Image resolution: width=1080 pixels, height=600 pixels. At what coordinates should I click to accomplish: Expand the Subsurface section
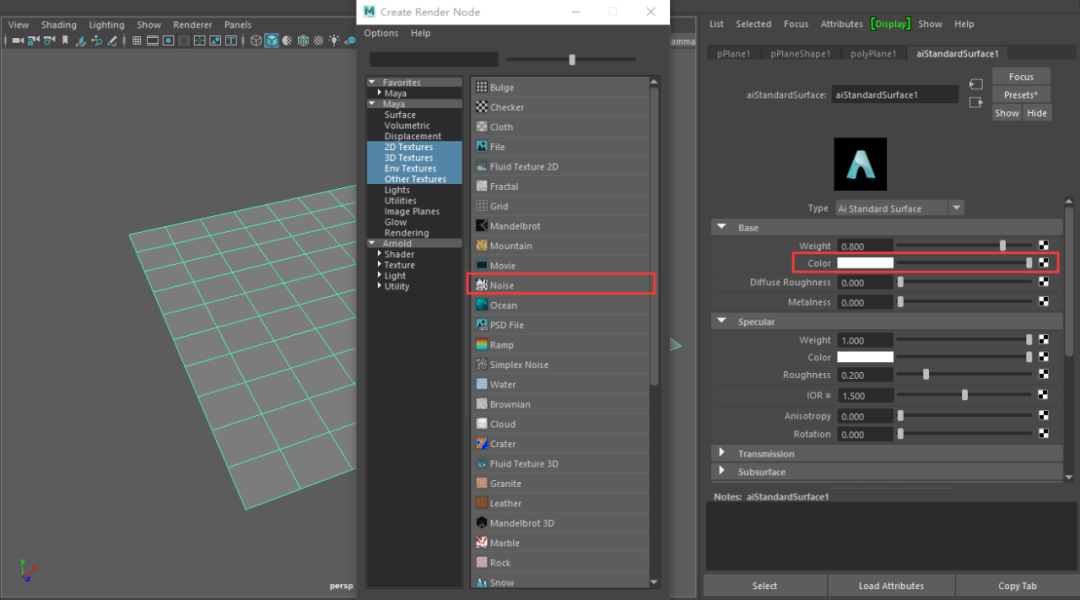(x=721, y=470)
